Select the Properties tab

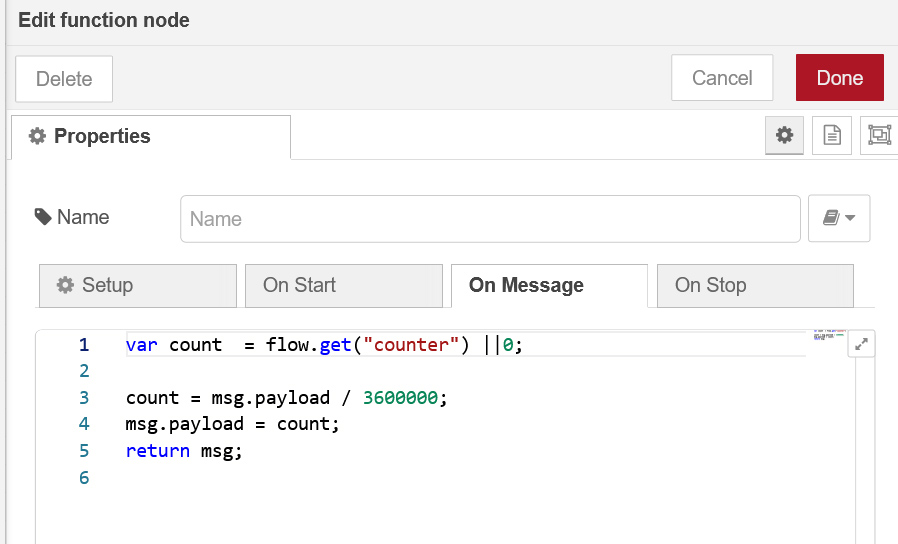point(151,136)
